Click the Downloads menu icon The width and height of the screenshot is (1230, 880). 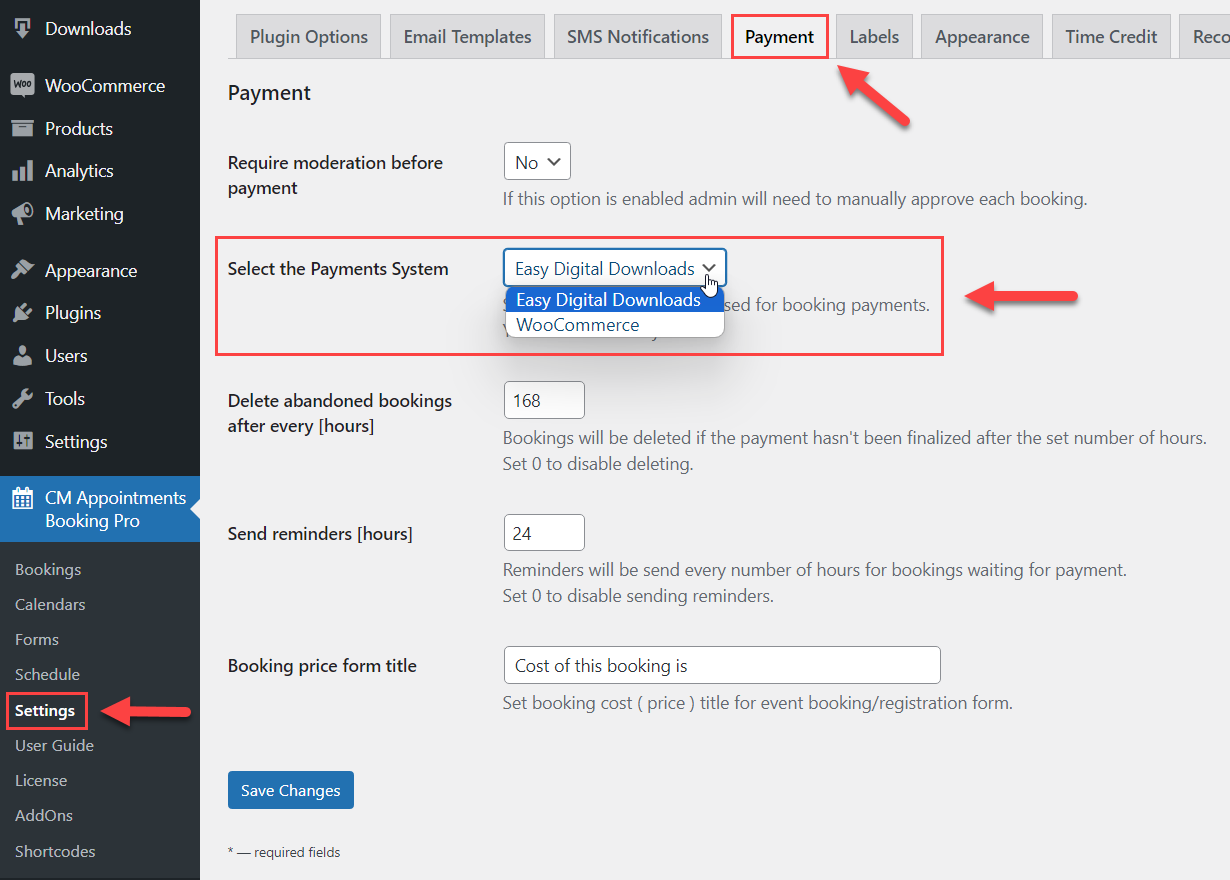(x=22, y=29)
